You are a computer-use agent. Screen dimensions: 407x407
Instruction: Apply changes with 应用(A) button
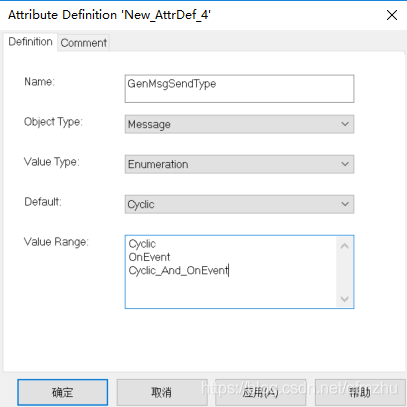pyautogui.click(x=261, y=392)
